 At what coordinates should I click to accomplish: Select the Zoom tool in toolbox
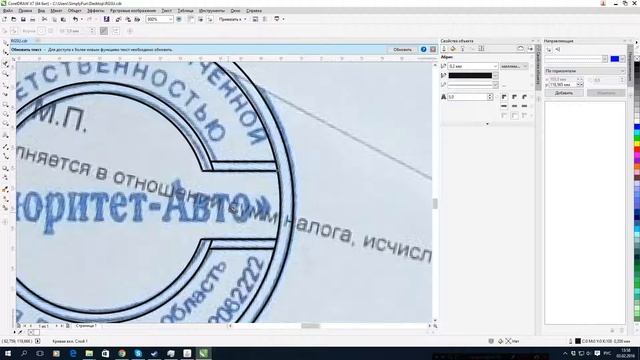5,74
